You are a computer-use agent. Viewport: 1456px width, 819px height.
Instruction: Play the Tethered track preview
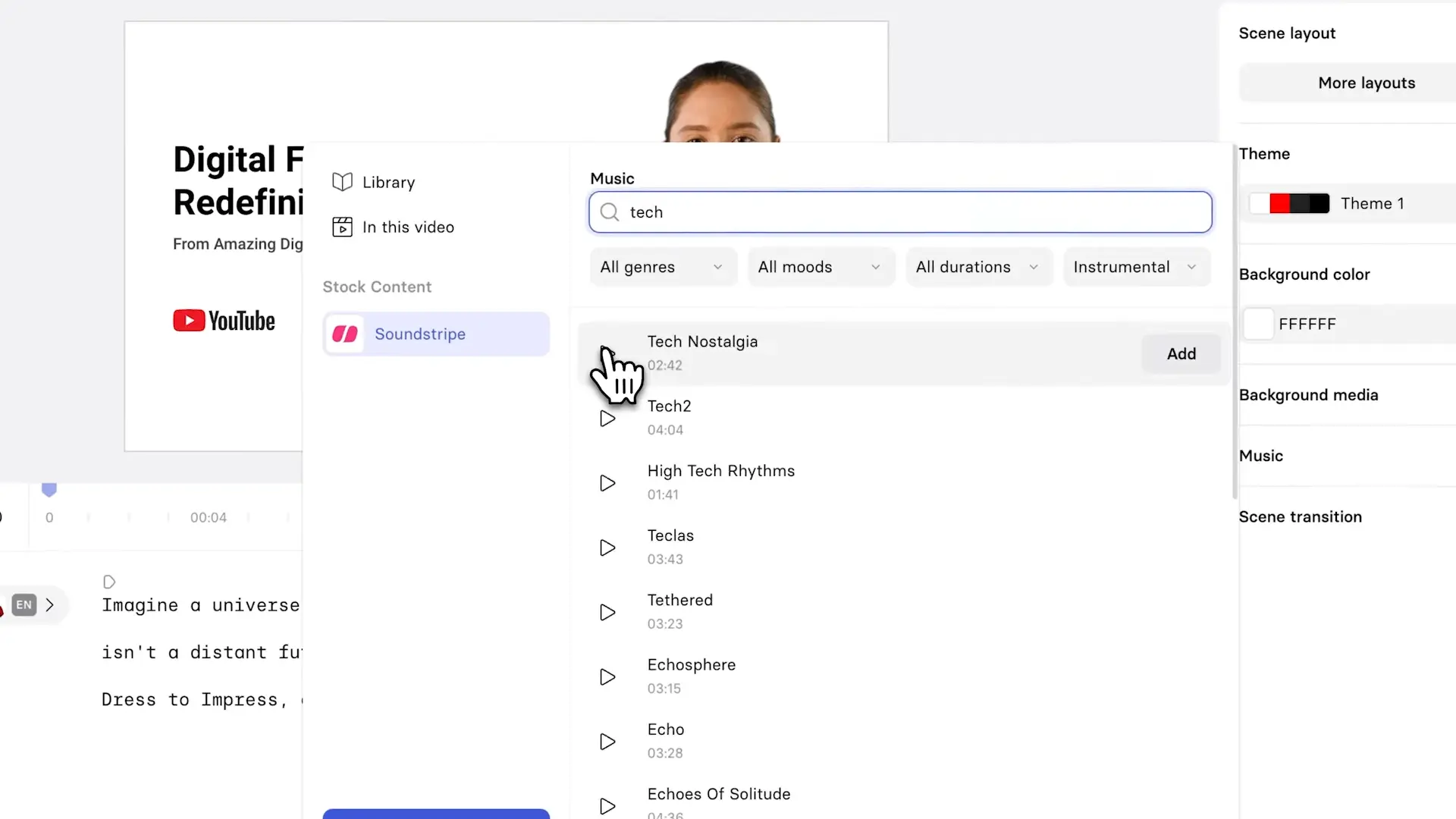[607, 612]
